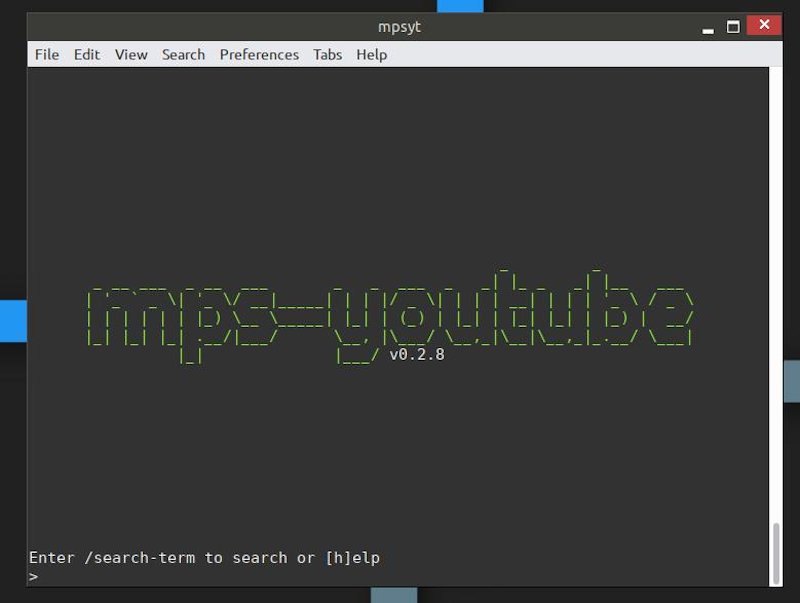The image size is (800, 603).
Task: Click the blue square above the title bar
Action: point(460,6)
